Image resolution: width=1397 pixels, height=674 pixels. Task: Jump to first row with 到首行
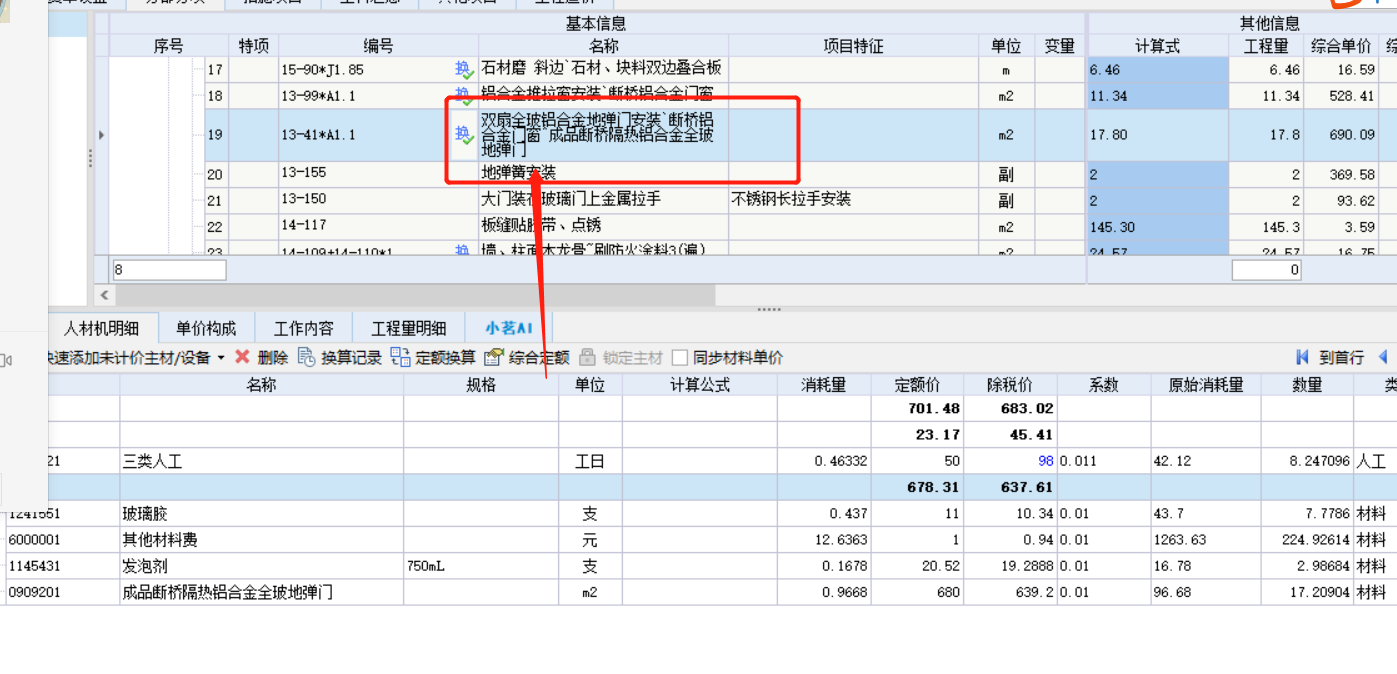(x=1330, y=357)
